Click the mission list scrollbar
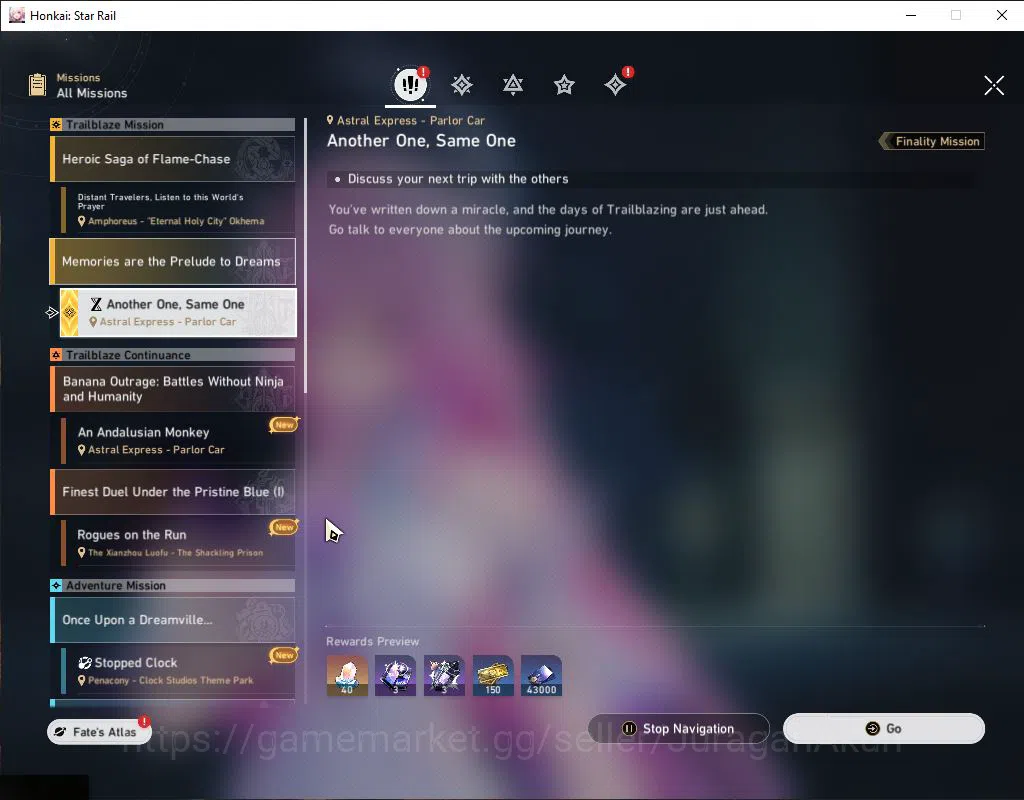 pyautogui.click(x=305, y=255)
